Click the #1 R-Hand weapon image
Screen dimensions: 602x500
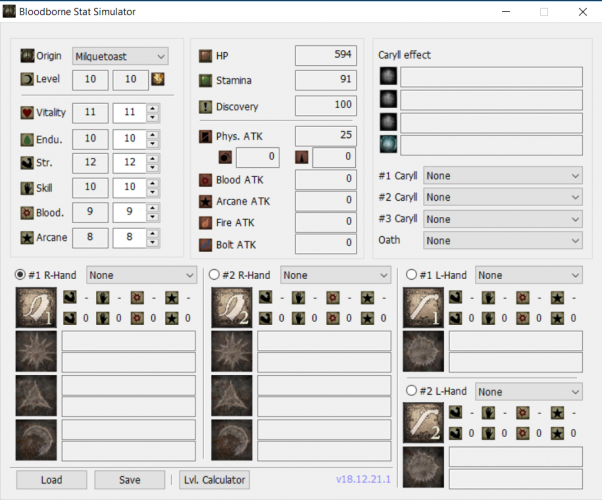tap(36, 308)
